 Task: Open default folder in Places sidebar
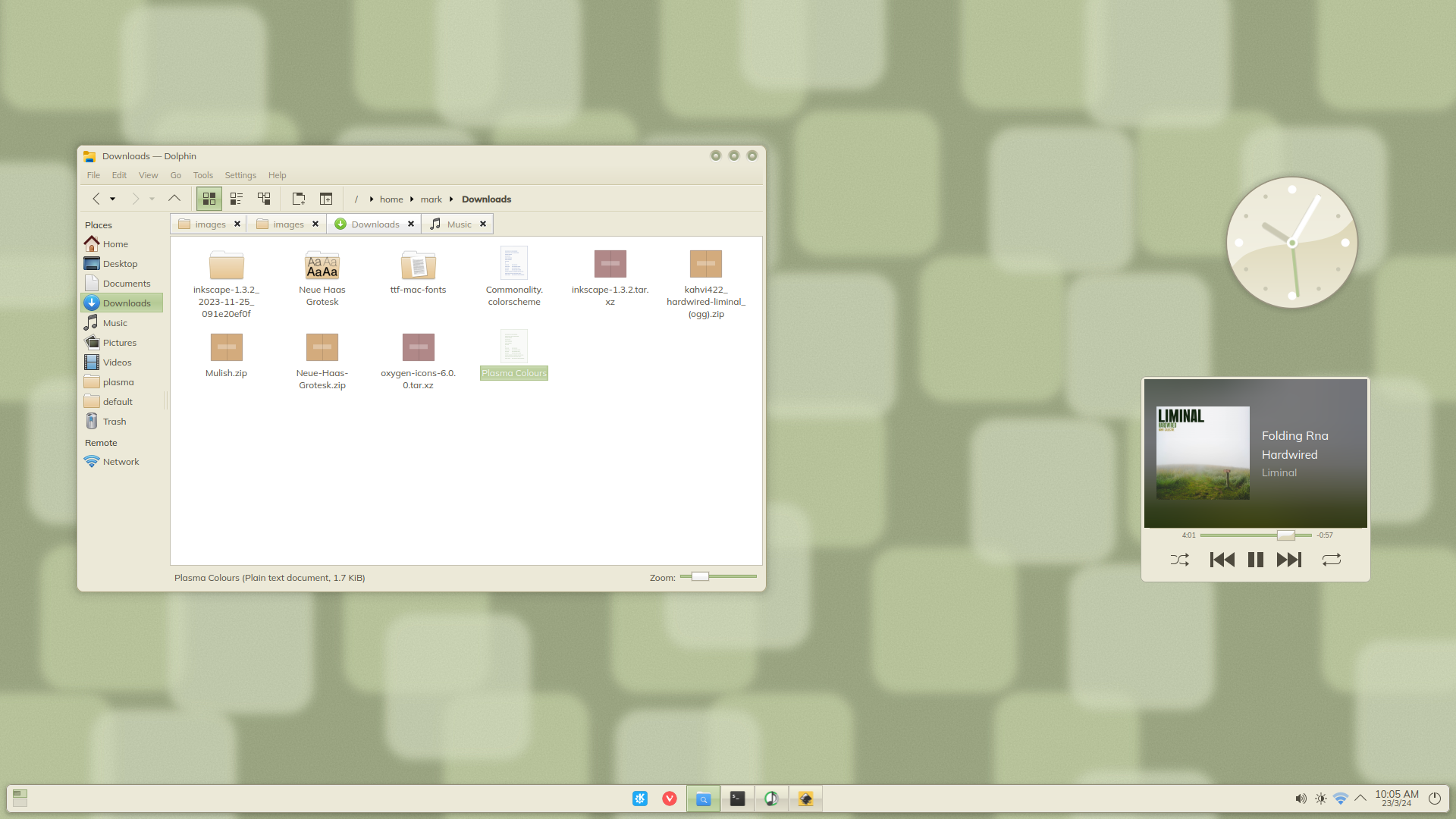coord(122,402)
